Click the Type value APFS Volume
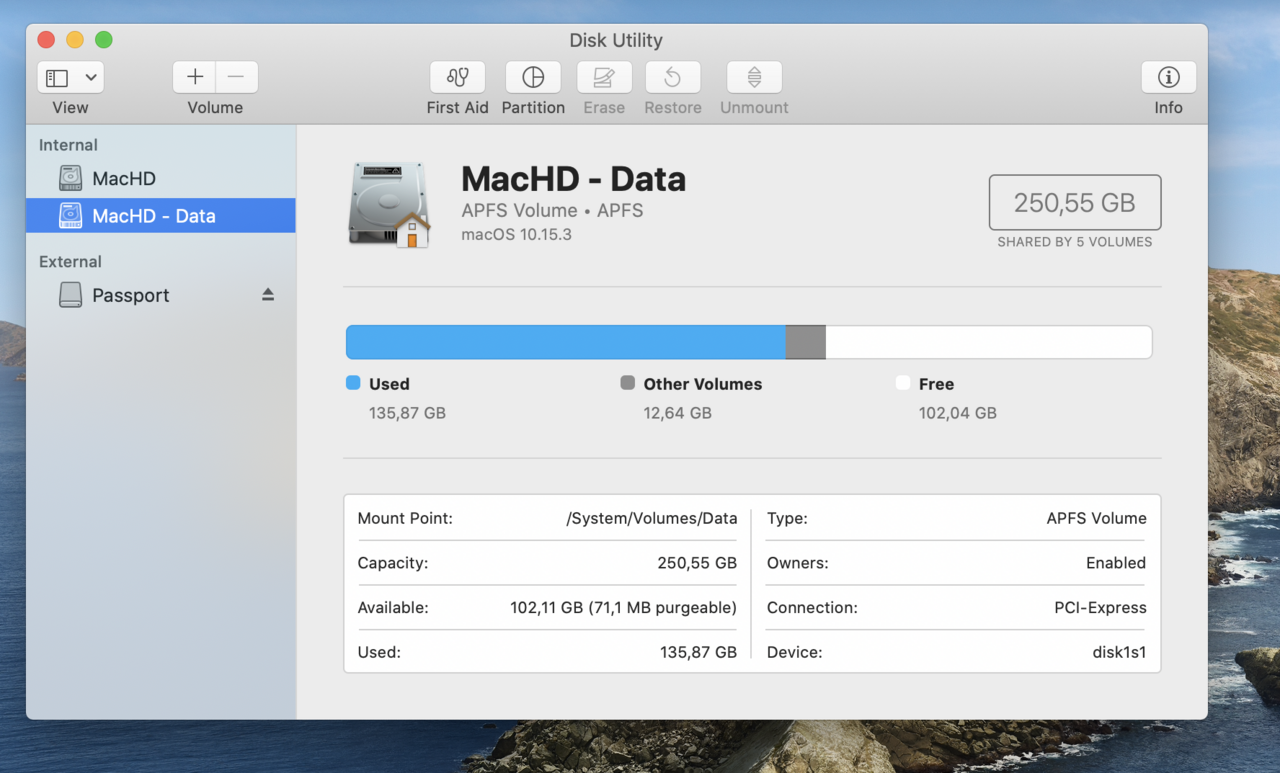 click(1096, 518)
